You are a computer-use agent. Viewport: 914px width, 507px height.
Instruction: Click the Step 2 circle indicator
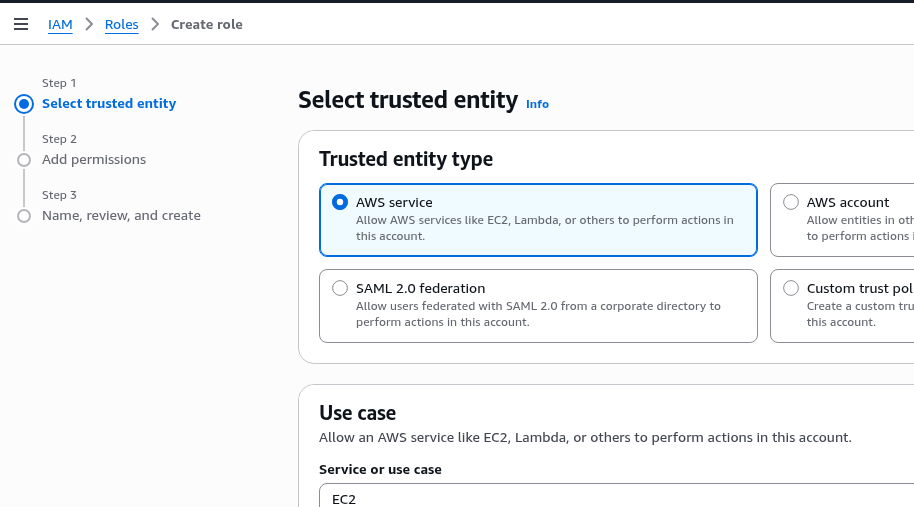[24, 160]
